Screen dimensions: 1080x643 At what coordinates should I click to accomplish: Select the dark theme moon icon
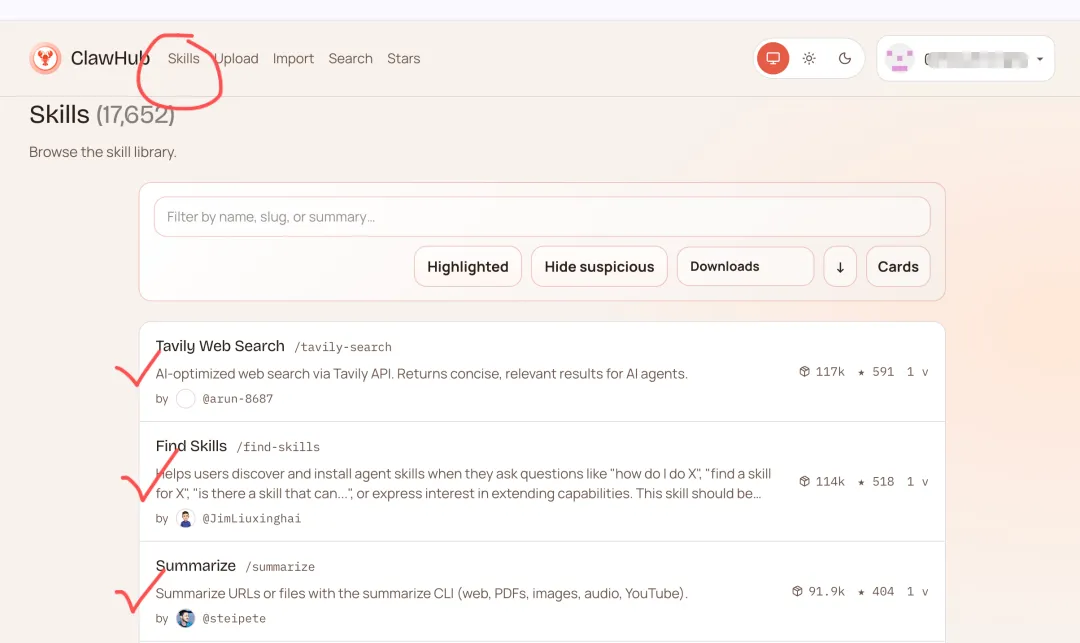[845, 59]
